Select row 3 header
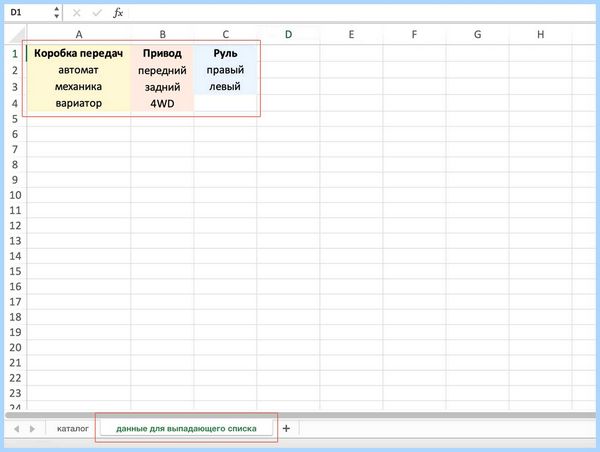Image resolution: width=600 pixels, height=452 pixels. 15,87
